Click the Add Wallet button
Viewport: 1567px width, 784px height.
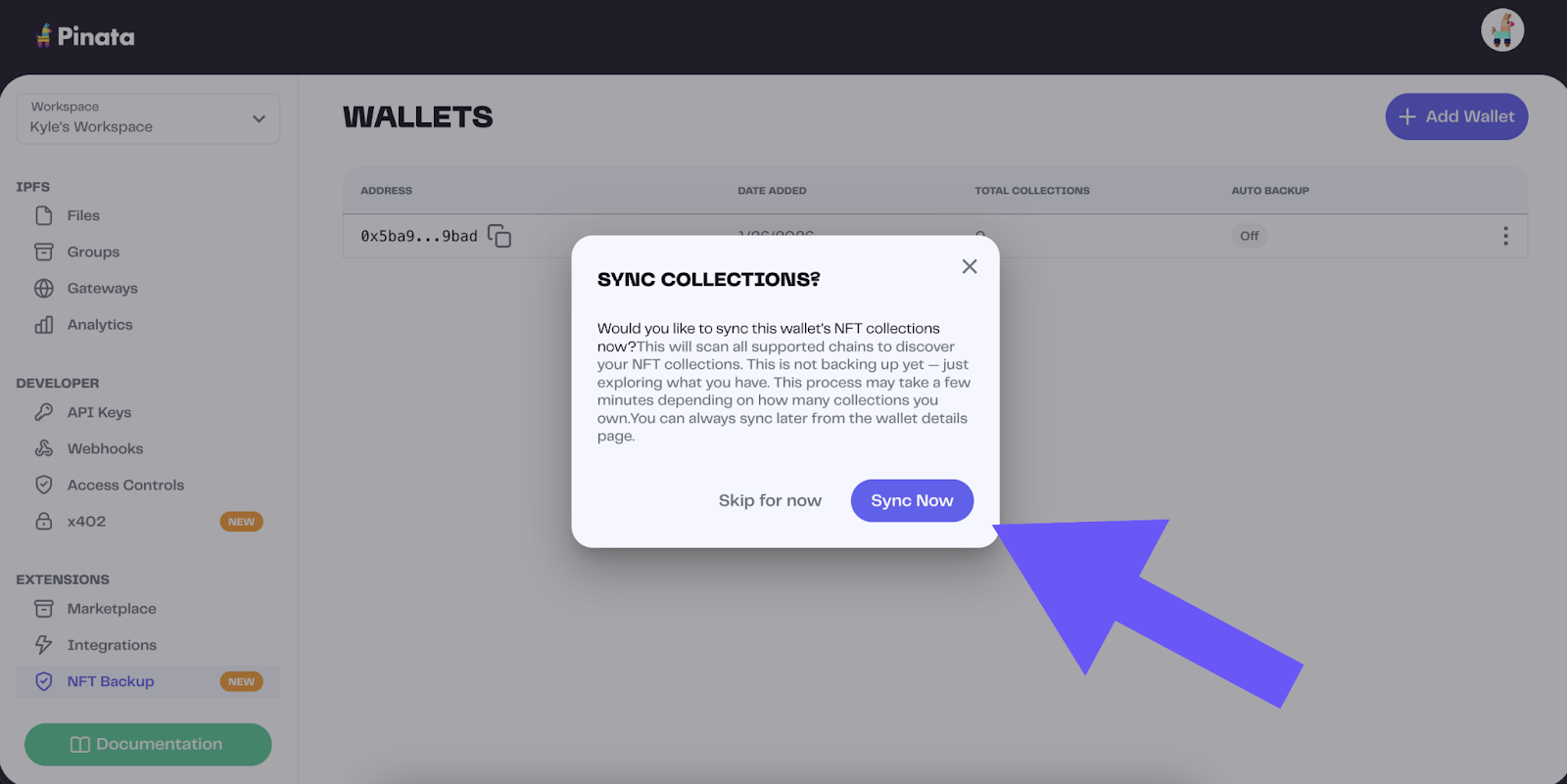(1456, 116)
